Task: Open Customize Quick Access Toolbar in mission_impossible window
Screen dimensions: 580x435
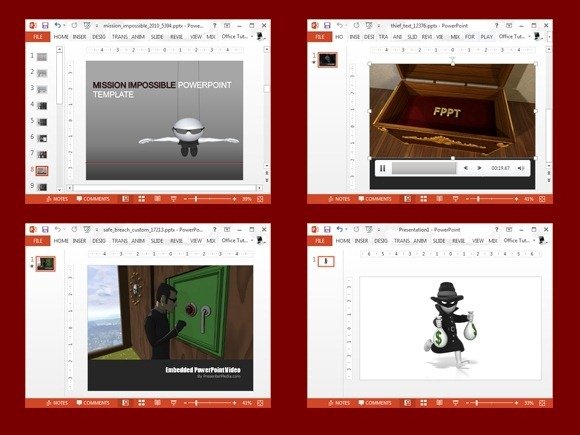Action: pos(97,26)
